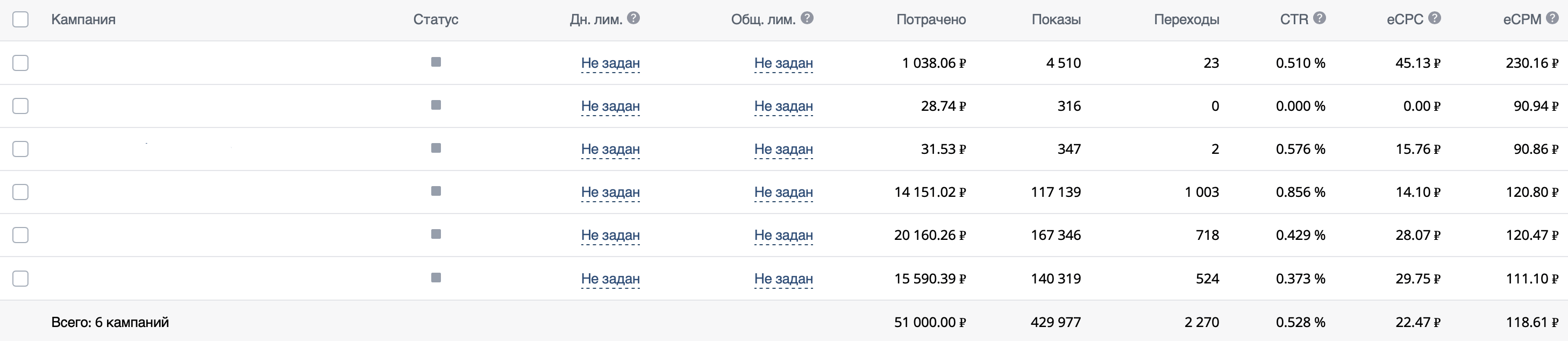Edit daily limit for 20 160.26 ₽ campaign

coord(610,235)
